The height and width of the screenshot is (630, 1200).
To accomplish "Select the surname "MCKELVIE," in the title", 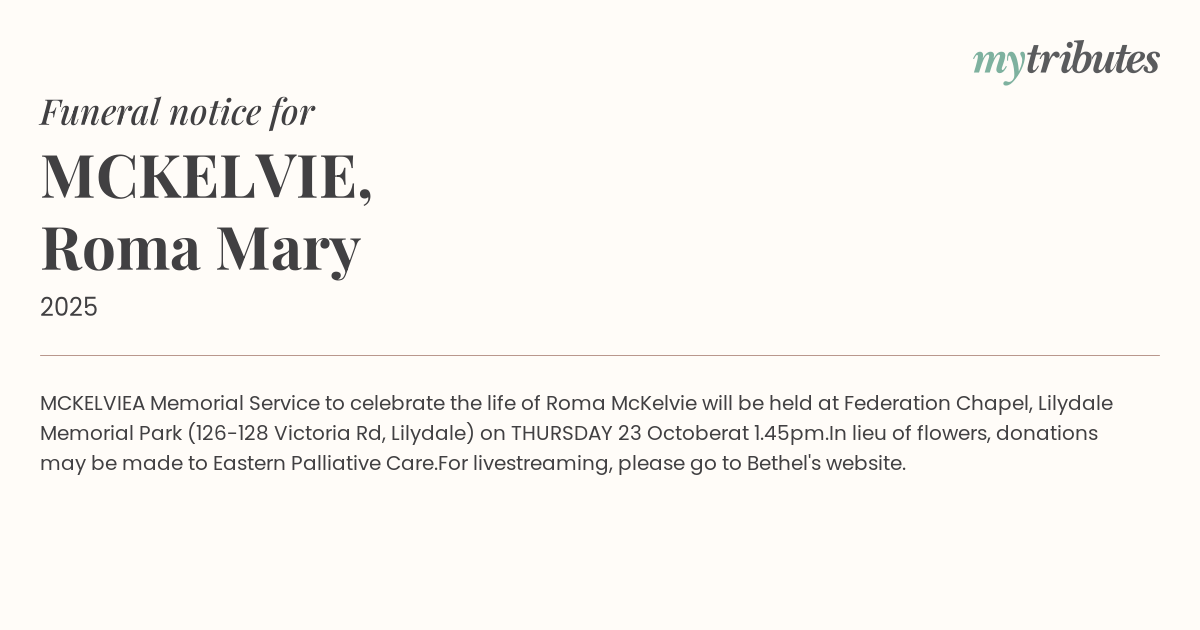I will (x=206, y=177).
